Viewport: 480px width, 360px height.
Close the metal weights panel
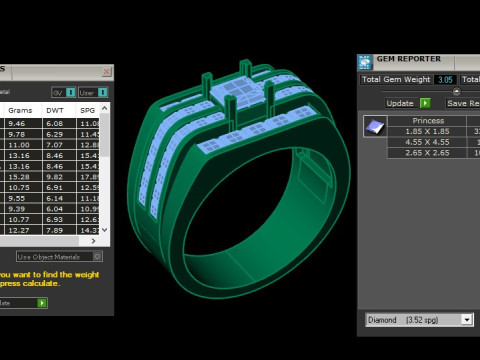(x=107, y=72)
